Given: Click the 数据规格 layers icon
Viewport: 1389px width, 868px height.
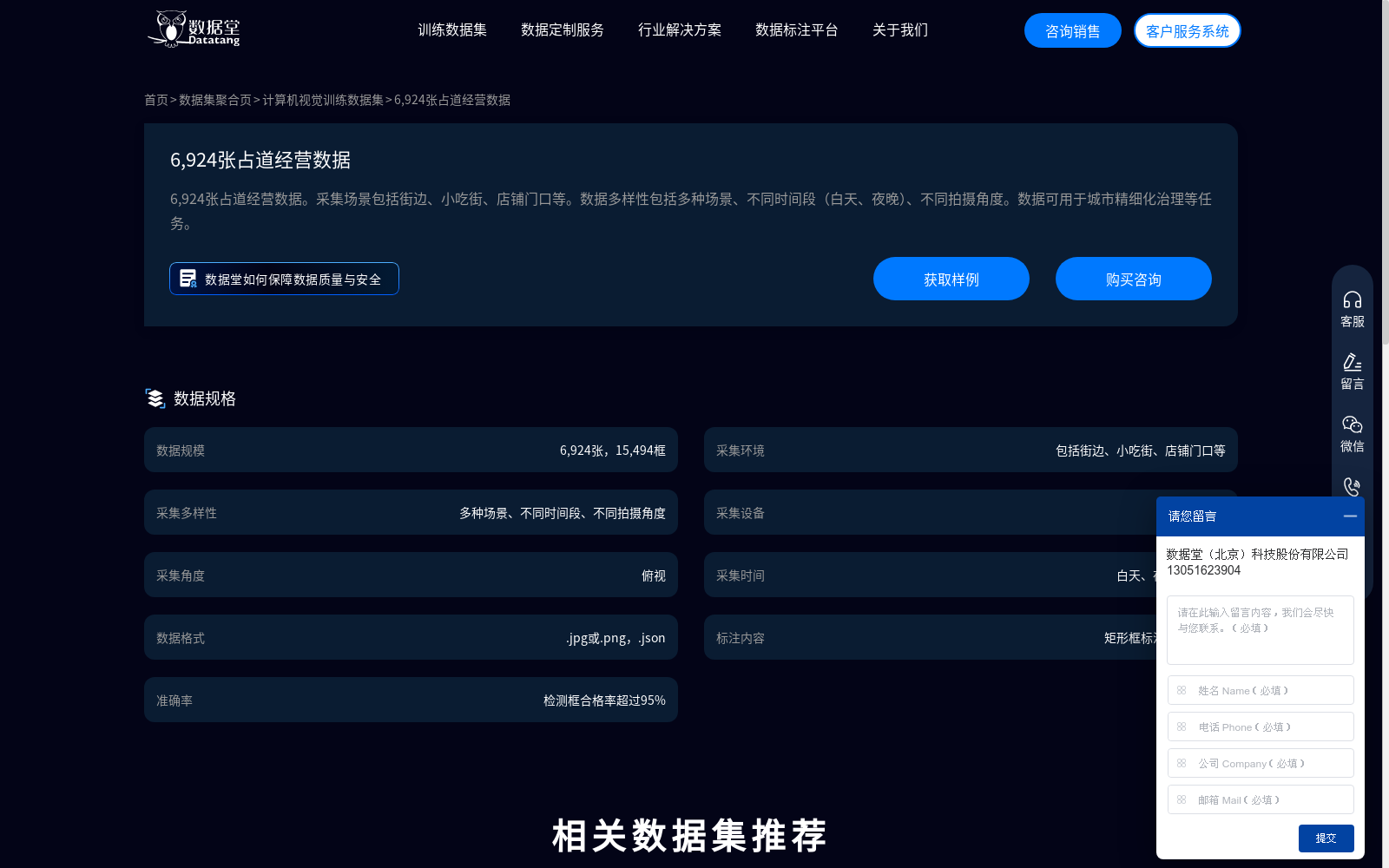Looking at the screenshot, I should [155, 398].
